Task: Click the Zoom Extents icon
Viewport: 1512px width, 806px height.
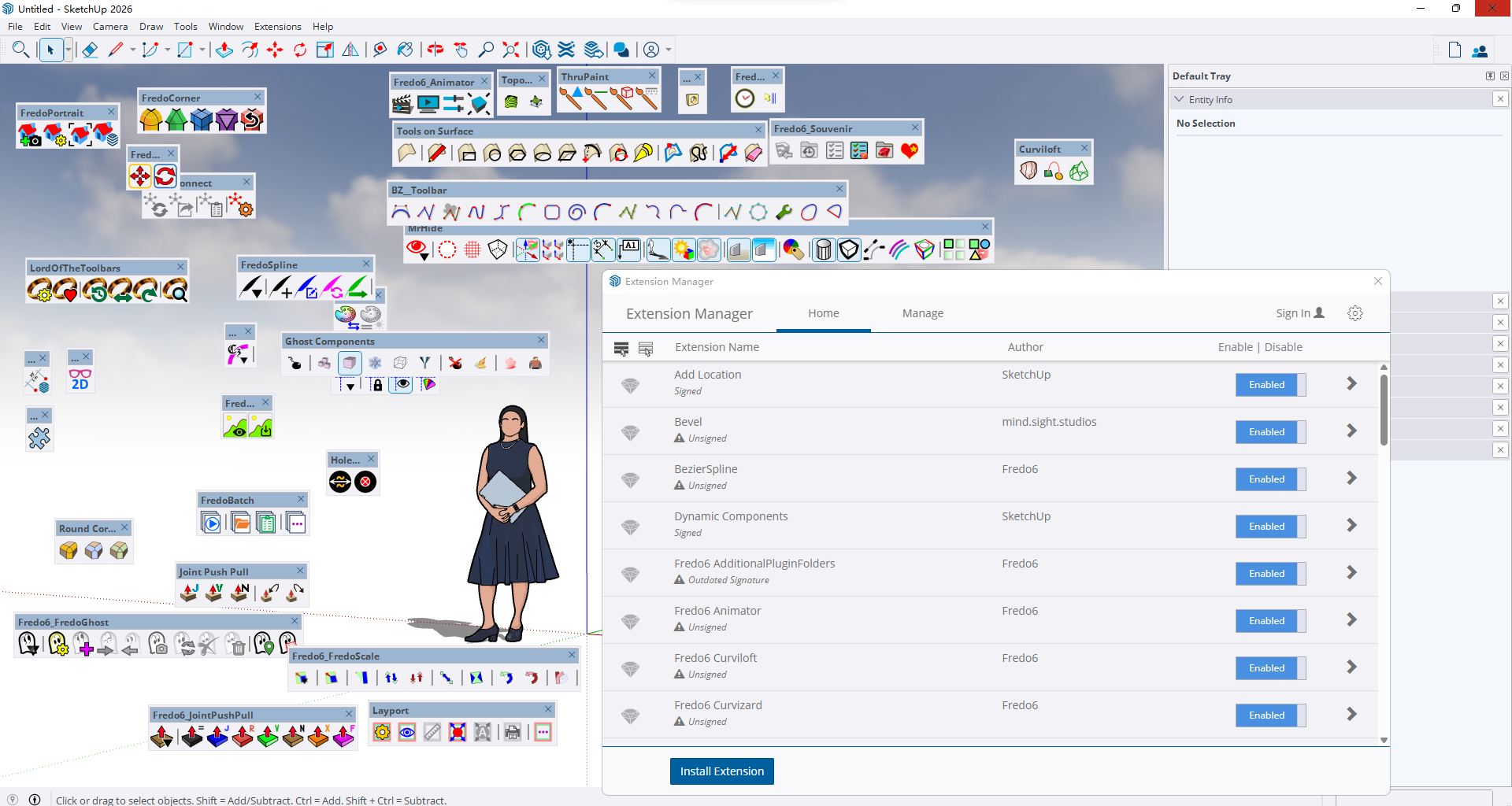Action: 511,50
